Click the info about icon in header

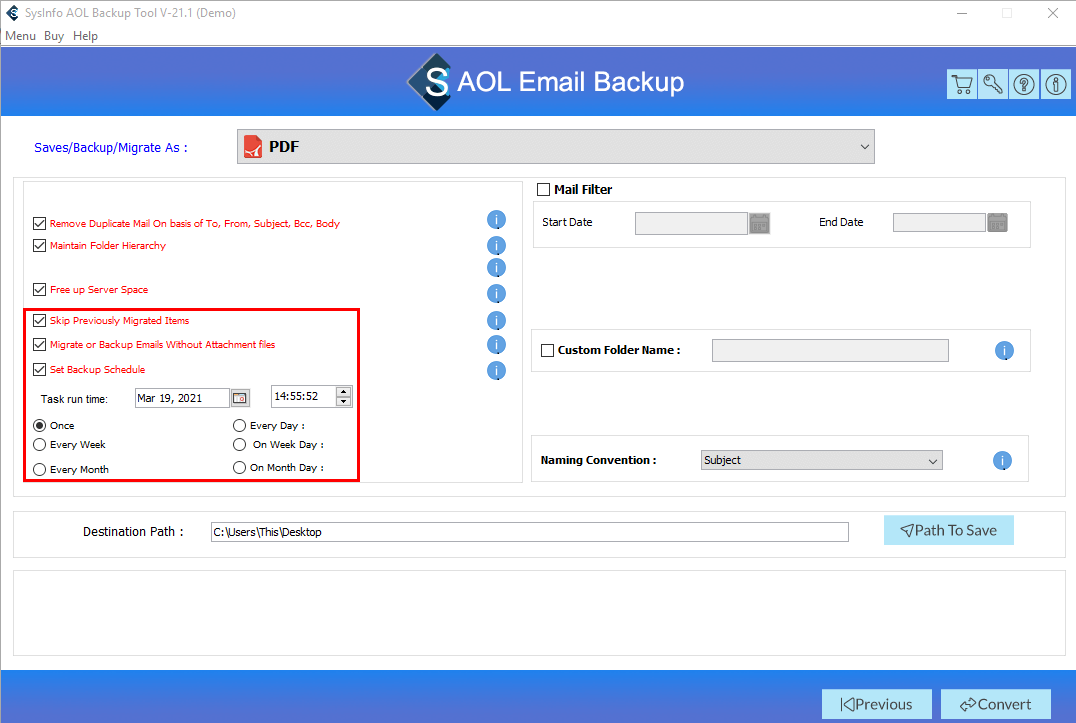1055,84
